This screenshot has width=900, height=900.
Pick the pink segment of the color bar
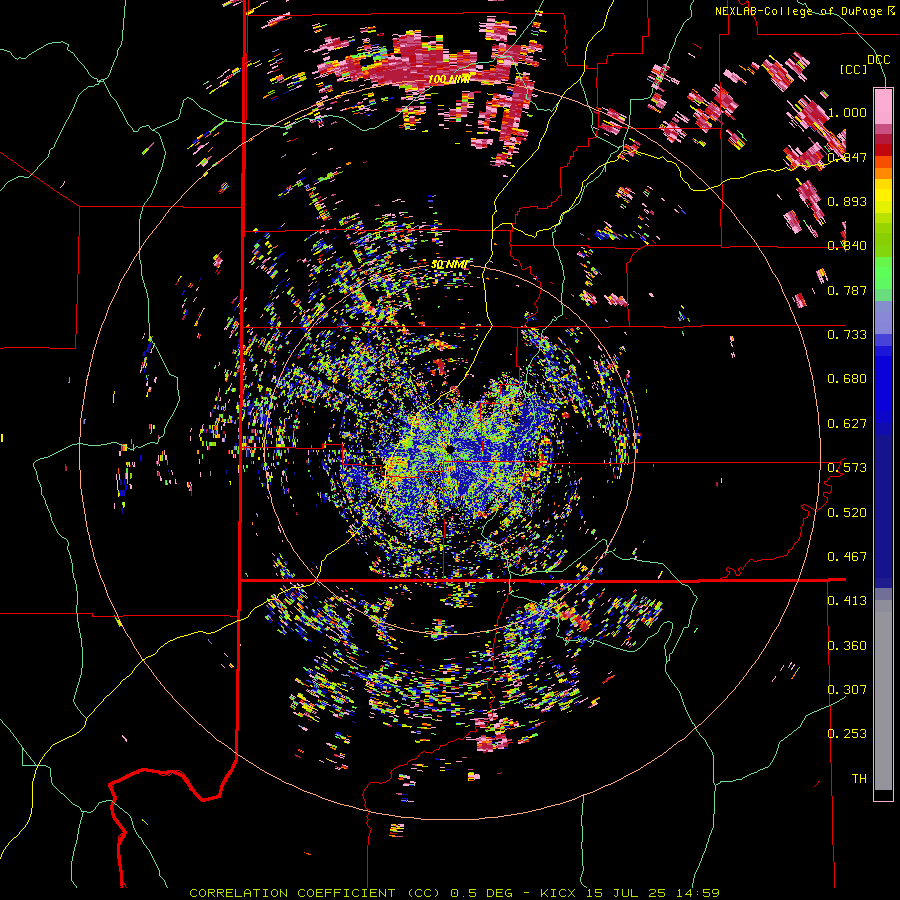click(883, 107)
